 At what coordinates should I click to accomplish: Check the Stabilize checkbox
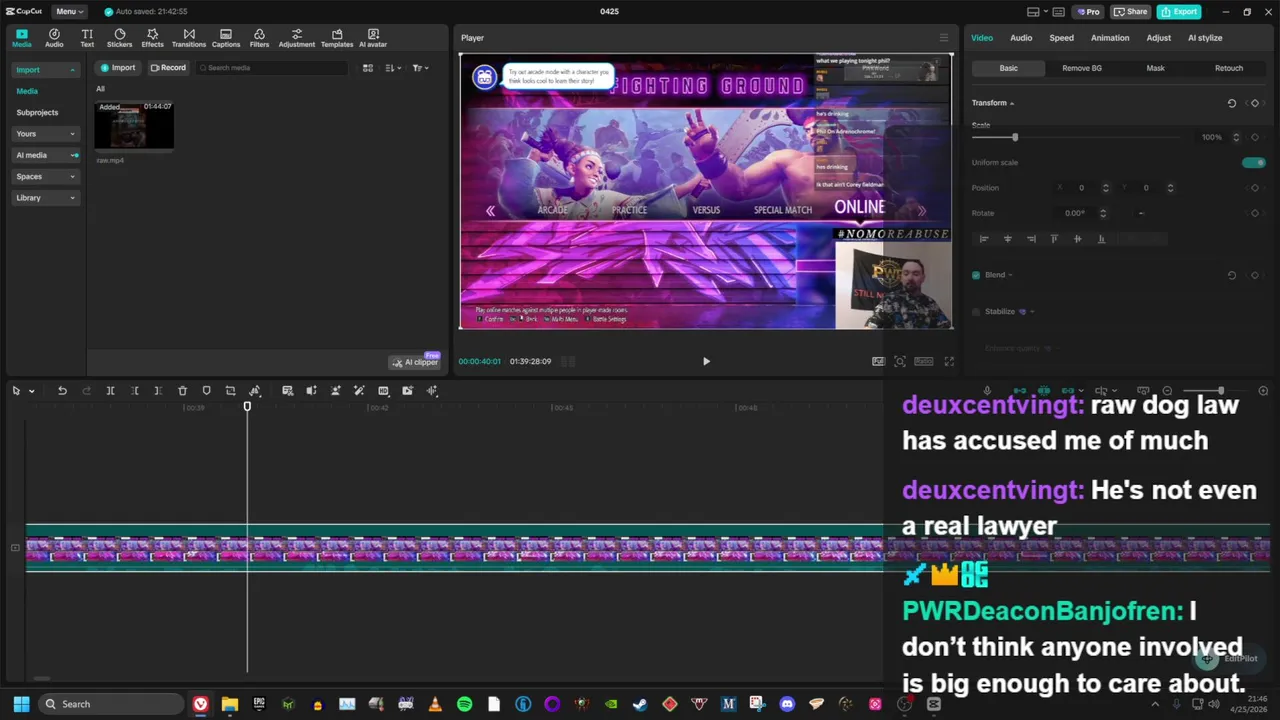pos(976,311)
